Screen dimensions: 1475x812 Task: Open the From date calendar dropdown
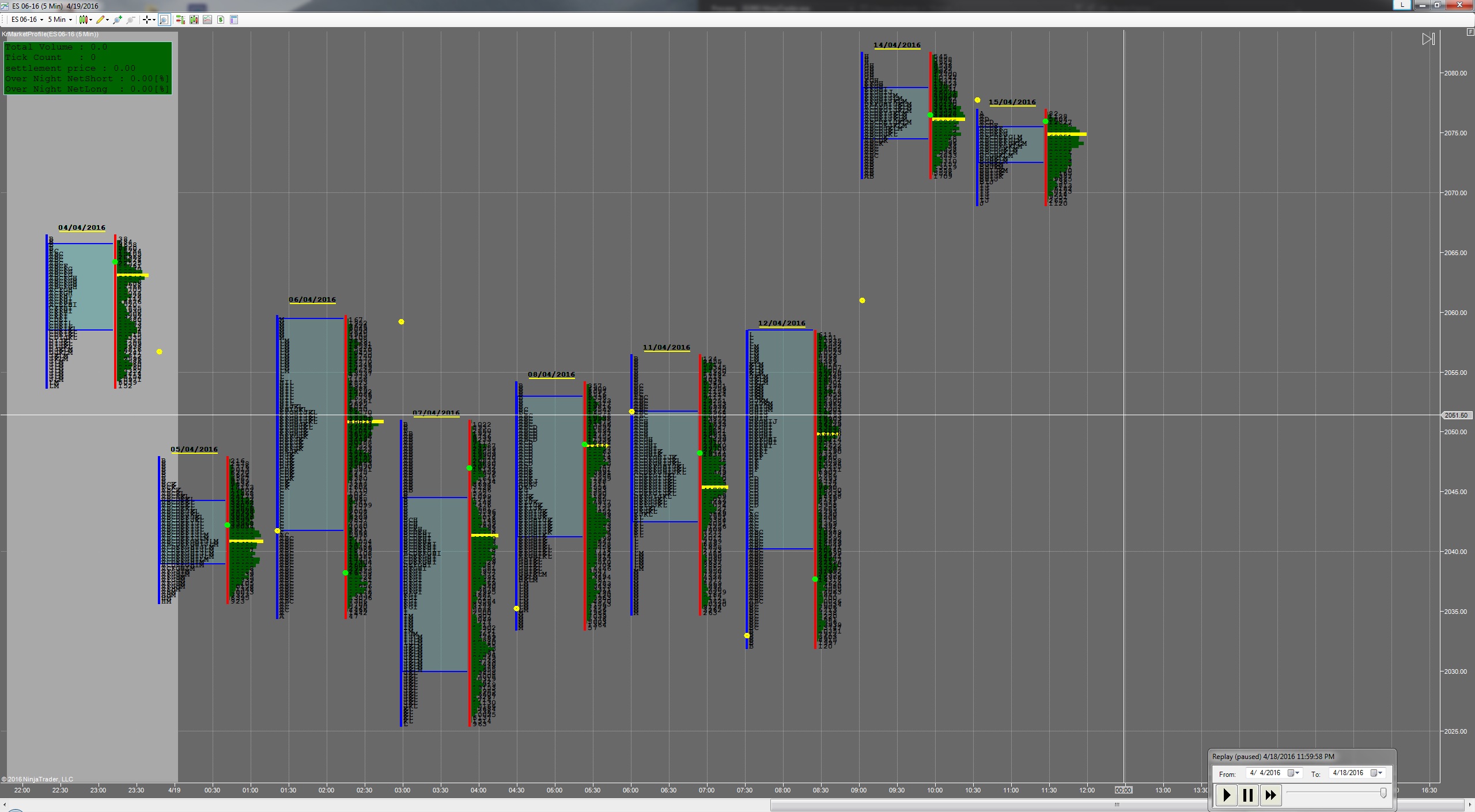1294,773
